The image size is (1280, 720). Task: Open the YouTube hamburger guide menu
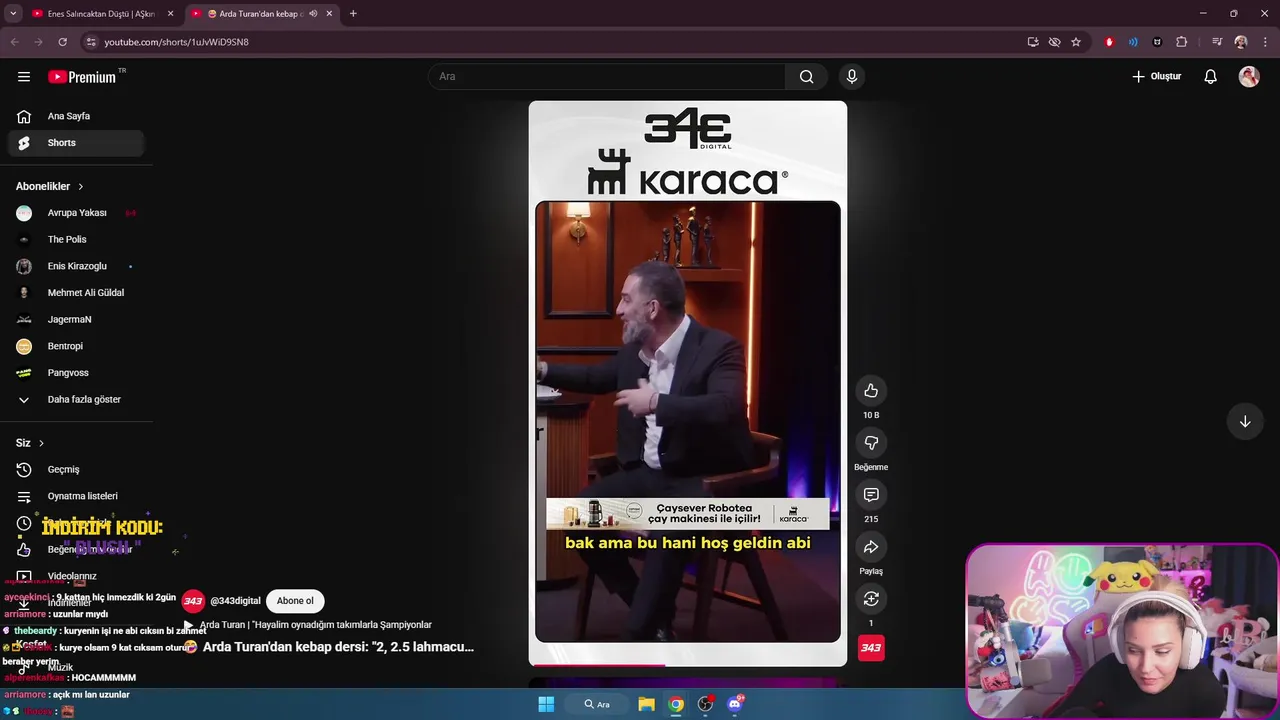24,77
